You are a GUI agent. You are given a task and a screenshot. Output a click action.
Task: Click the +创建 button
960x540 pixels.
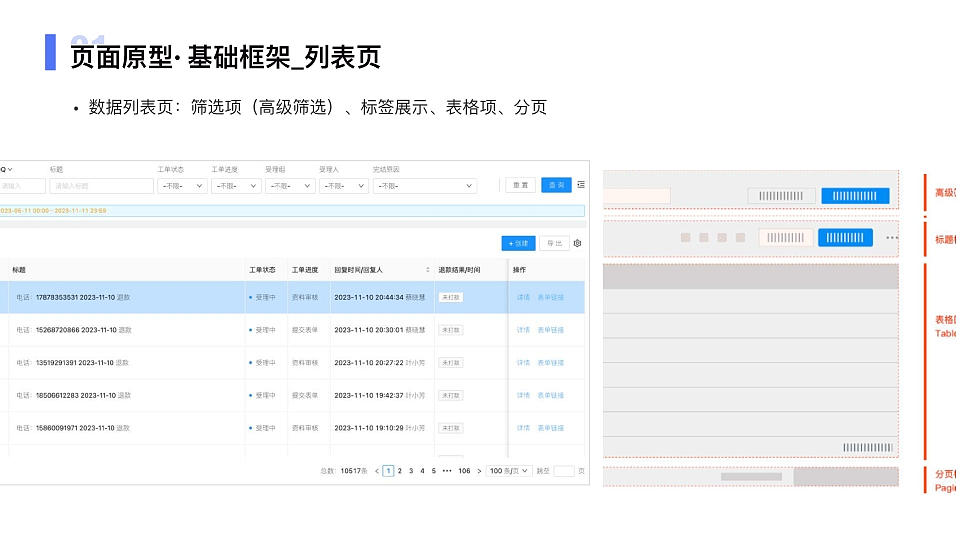(x=519, y=244)
